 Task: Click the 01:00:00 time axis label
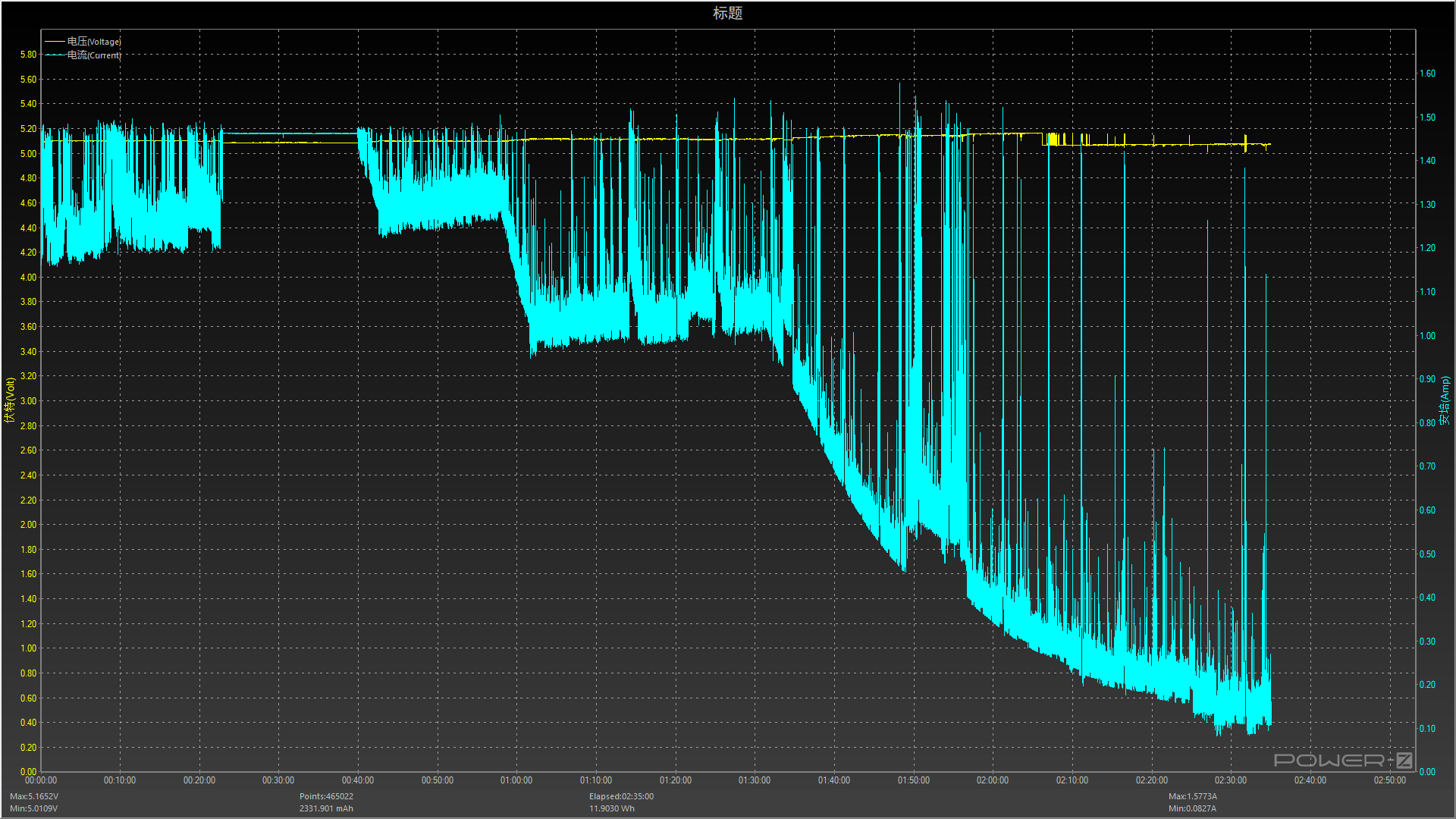[x=516, y=780]
